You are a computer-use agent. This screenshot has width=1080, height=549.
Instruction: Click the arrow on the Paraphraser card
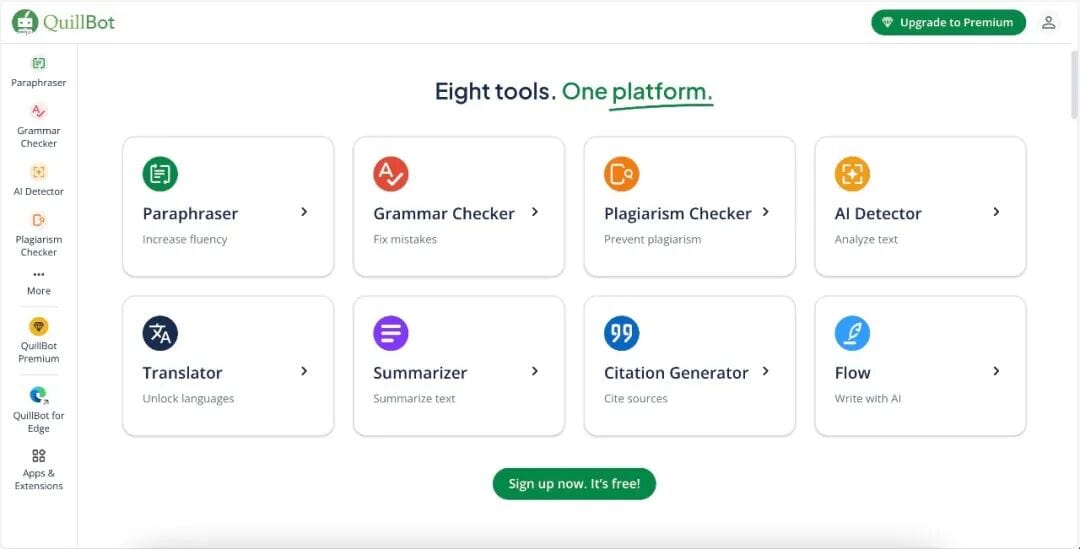click(x=304, y=212)
